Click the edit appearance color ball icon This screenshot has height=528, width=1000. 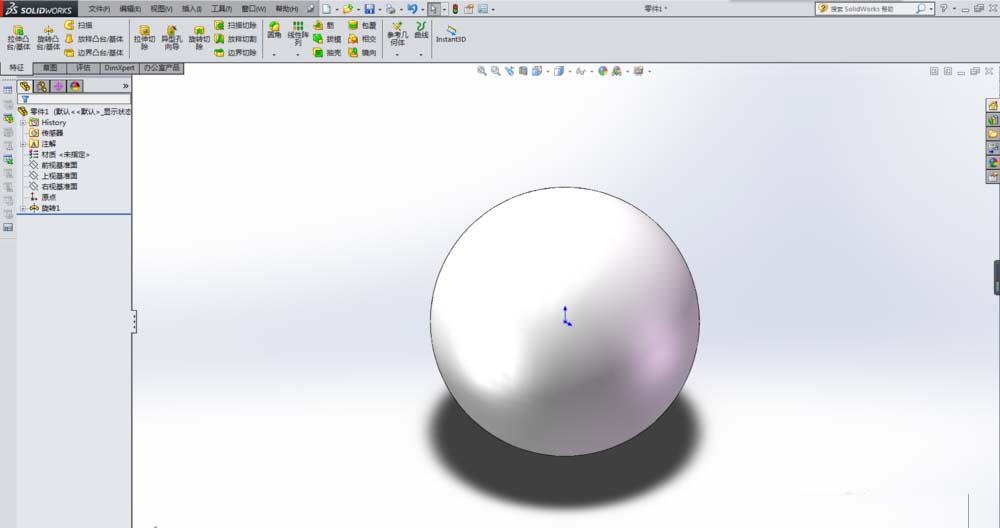603,71
